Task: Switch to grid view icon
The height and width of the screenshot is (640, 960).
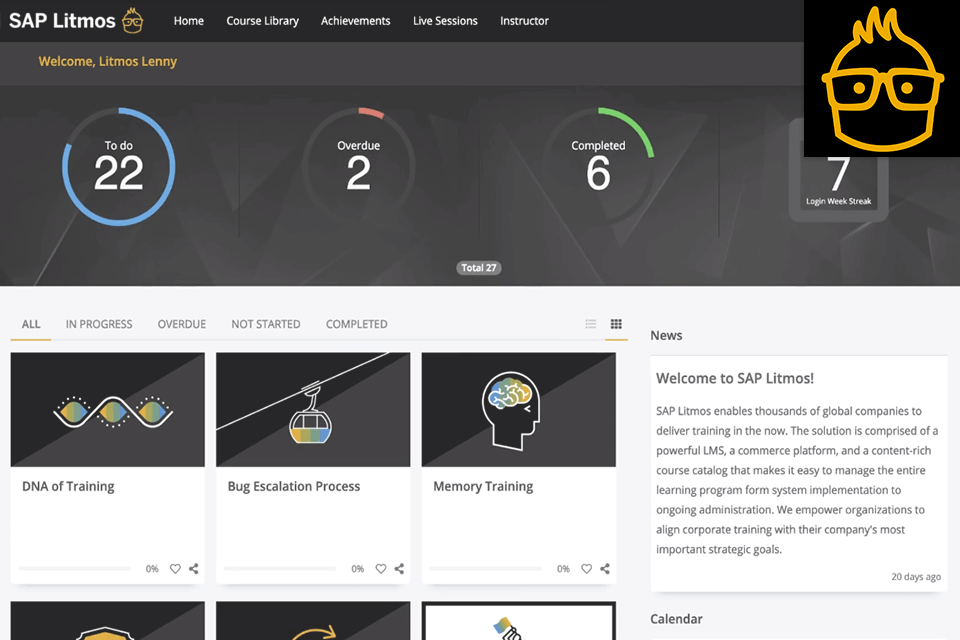Action: [616, 324]
